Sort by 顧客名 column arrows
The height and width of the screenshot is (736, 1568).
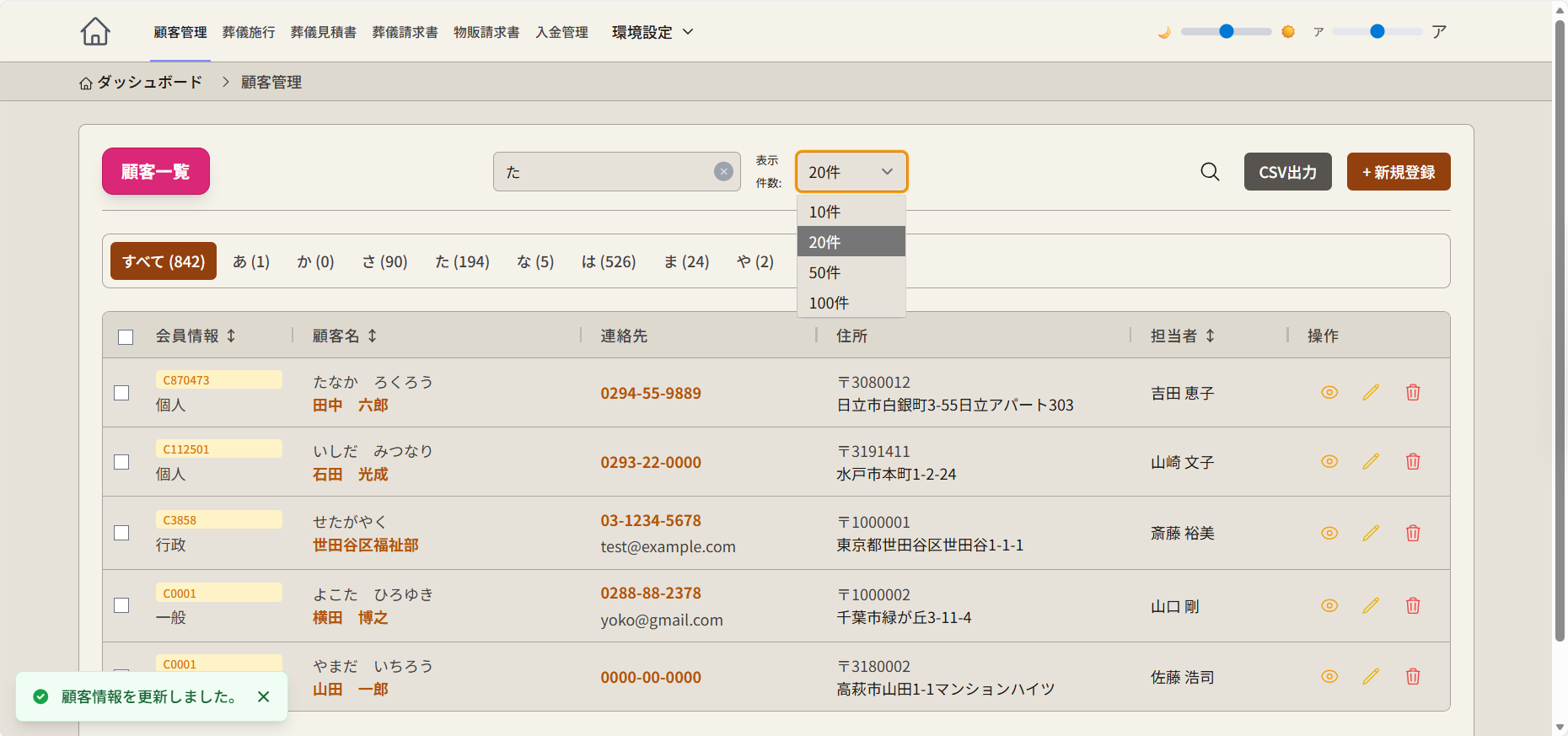click(372, 336)
